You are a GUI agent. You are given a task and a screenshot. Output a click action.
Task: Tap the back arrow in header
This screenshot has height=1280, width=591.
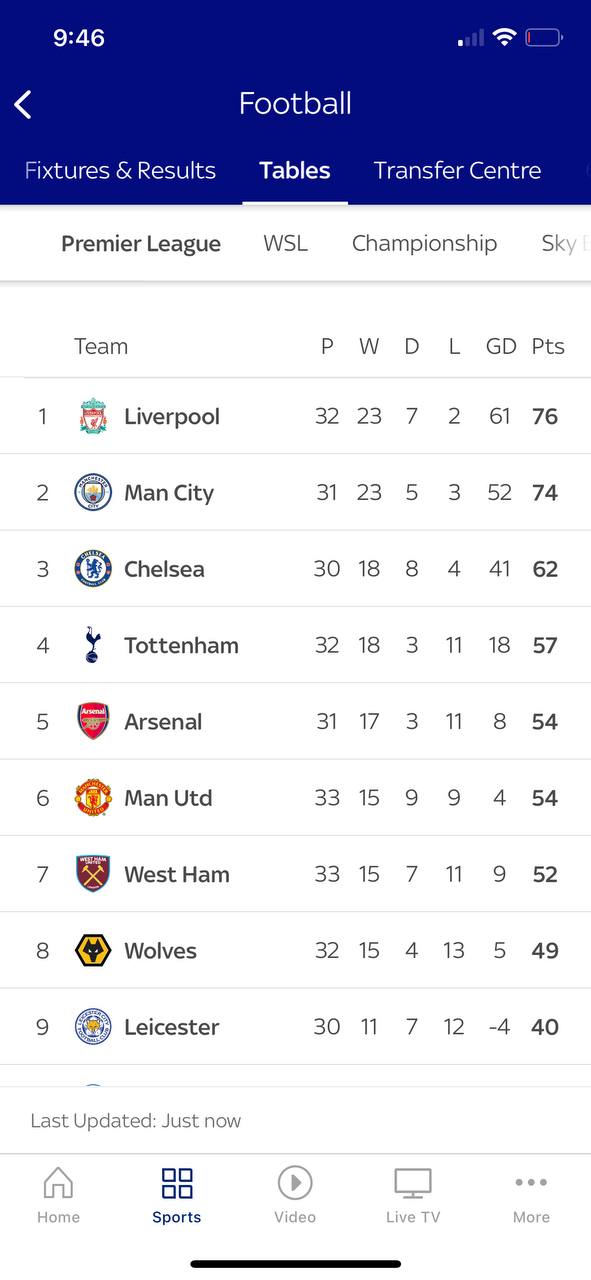tap(23, 104)
